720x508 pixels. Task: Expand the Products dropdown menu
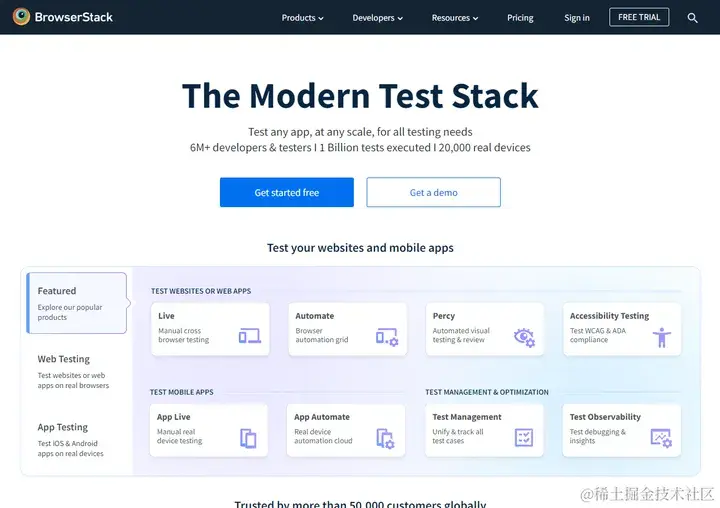(x=303, y=18)
